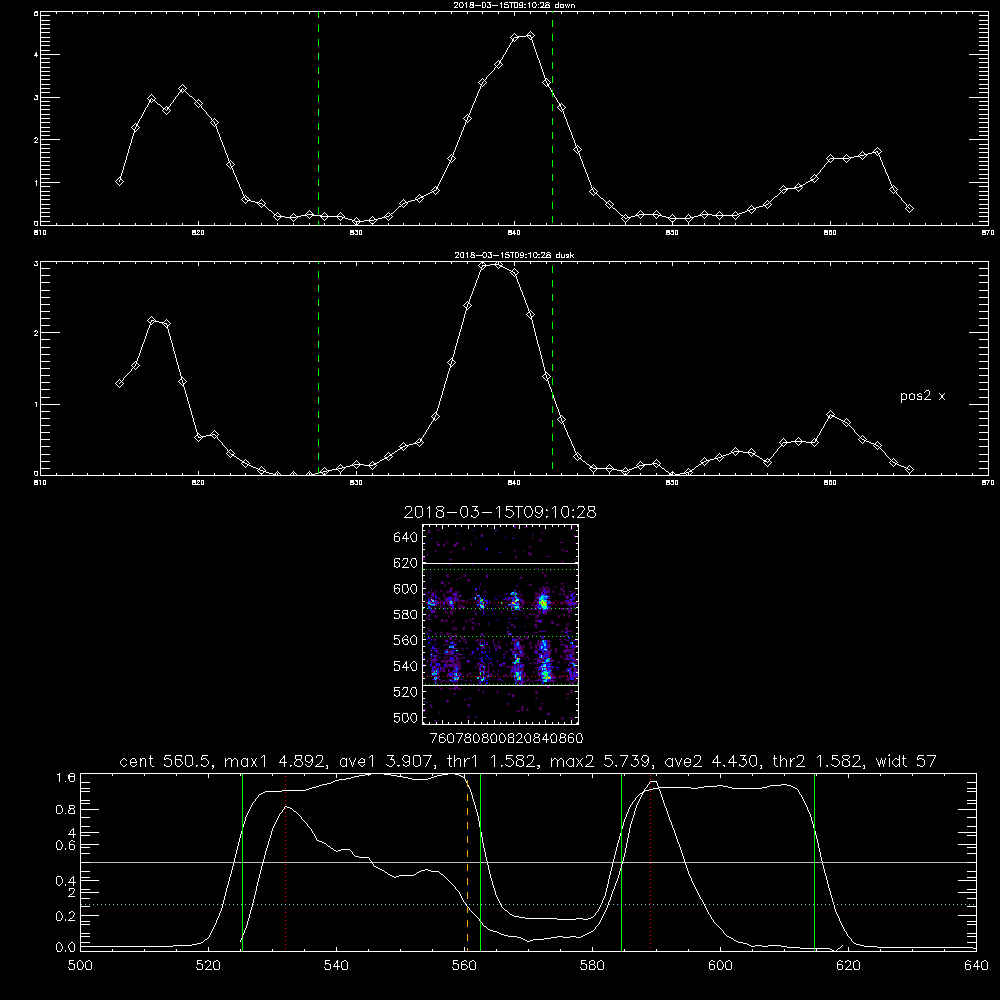This screenshot has height=1000, width=1000.
Task: Click the y-axis label '1.6' in bottom plot
Action: [66, 778]
